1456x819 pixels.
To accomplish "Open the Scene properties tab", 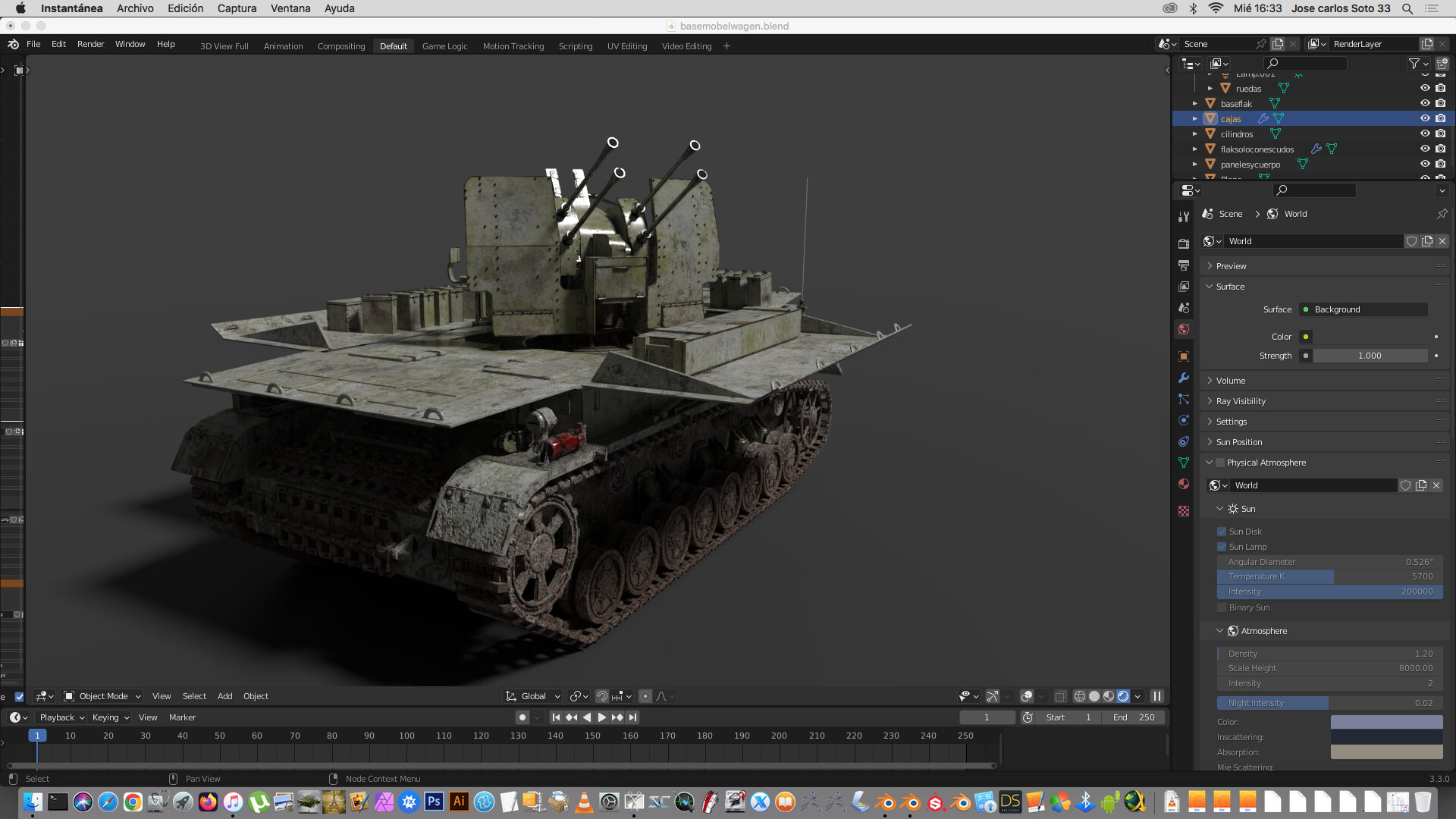I will coord(1184,308).
